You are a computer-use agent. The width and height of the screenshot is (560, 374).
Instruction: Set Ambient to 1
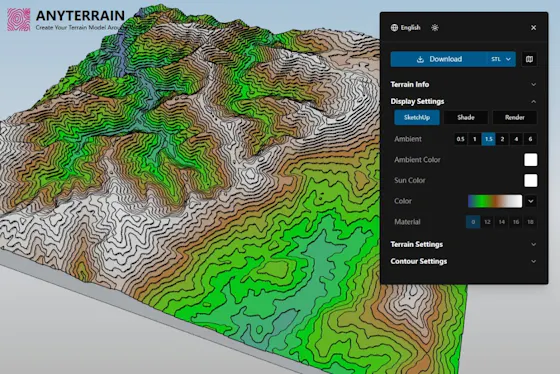pyautogui.click(x=475, y=139)
